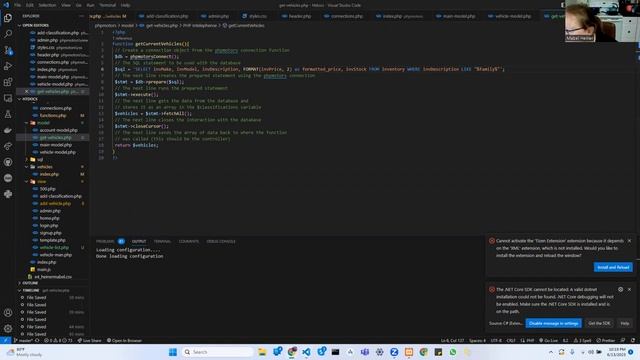This screenshot has height=360, width=640.
Task: Open vehicle-list.php in the view folder
Action: [x=54, y=247]
